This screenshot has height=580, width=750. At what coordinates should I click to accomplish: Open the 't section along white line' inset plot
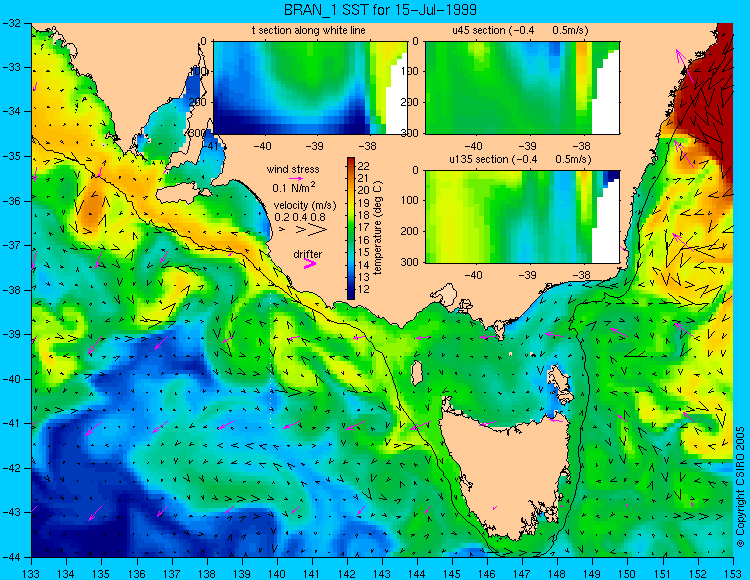point(310,88)
